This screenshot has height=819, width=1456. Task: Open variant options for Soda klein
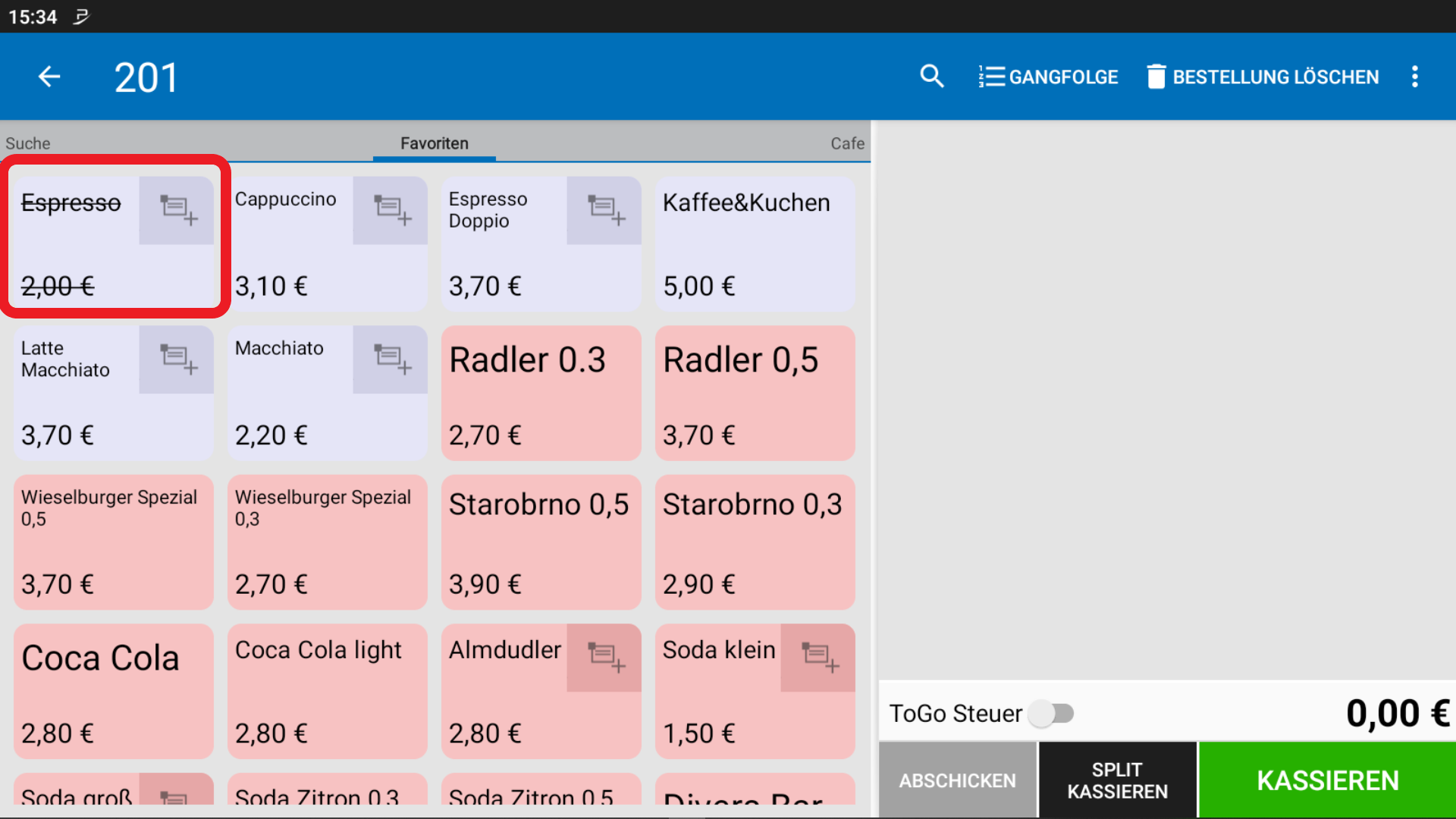coord(817,658)
